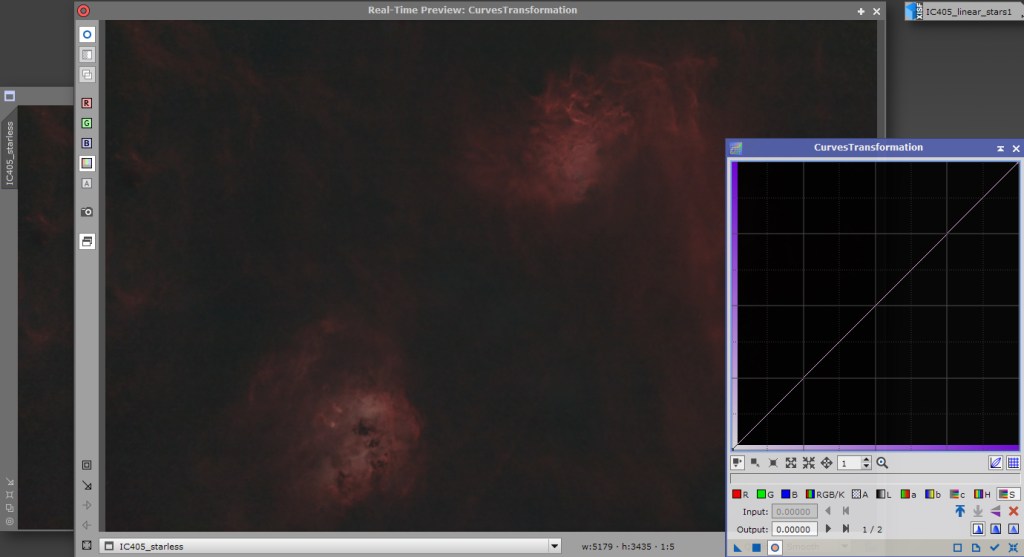
Task: Toggle blue channel display in preview toolbar
Action: point(87,143)
